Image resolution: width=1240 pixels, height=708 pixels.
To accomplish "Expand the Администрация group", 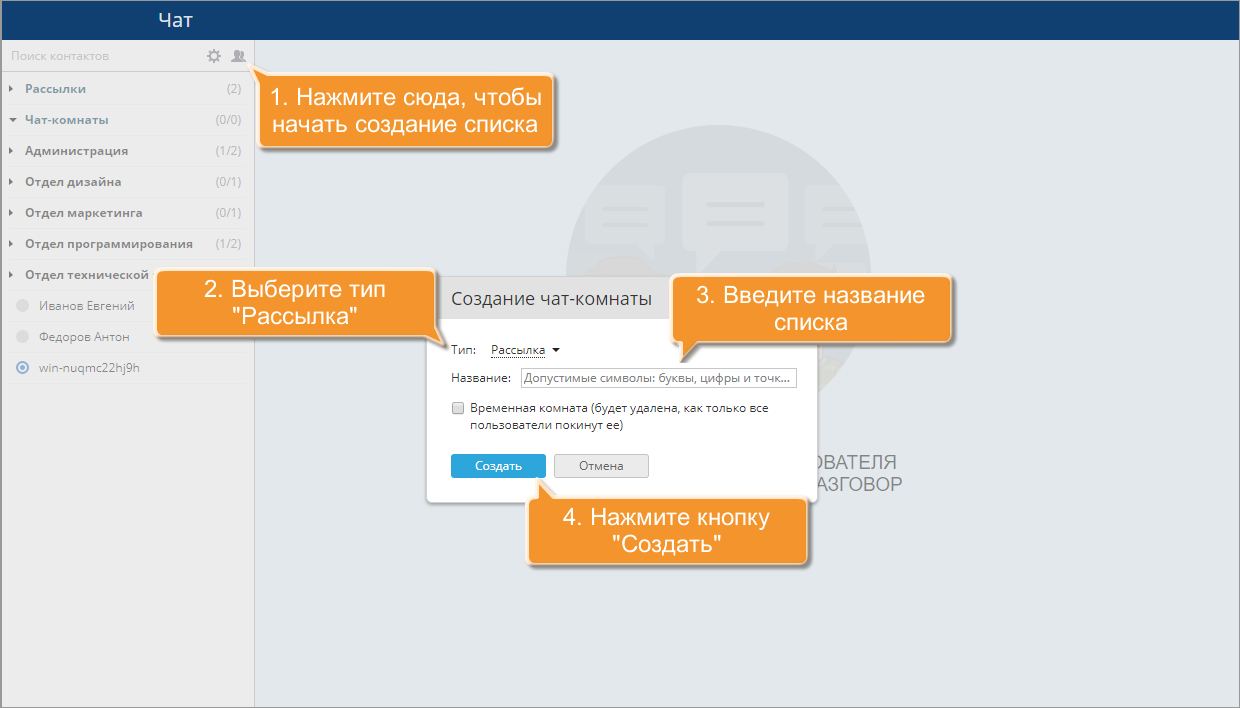I will pyautogui.click(x=12, y=151).
